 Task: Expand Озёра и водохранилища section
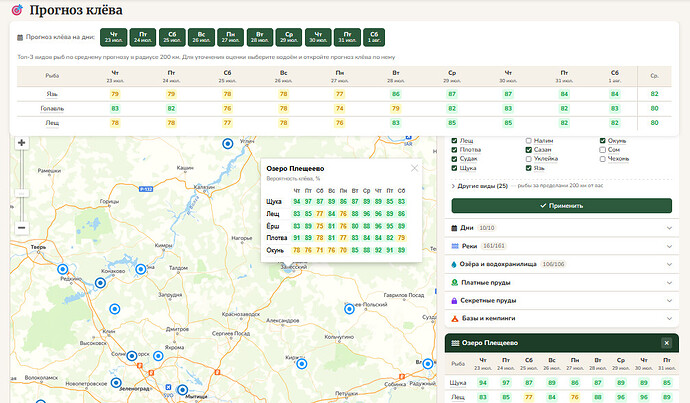[562, 264]
